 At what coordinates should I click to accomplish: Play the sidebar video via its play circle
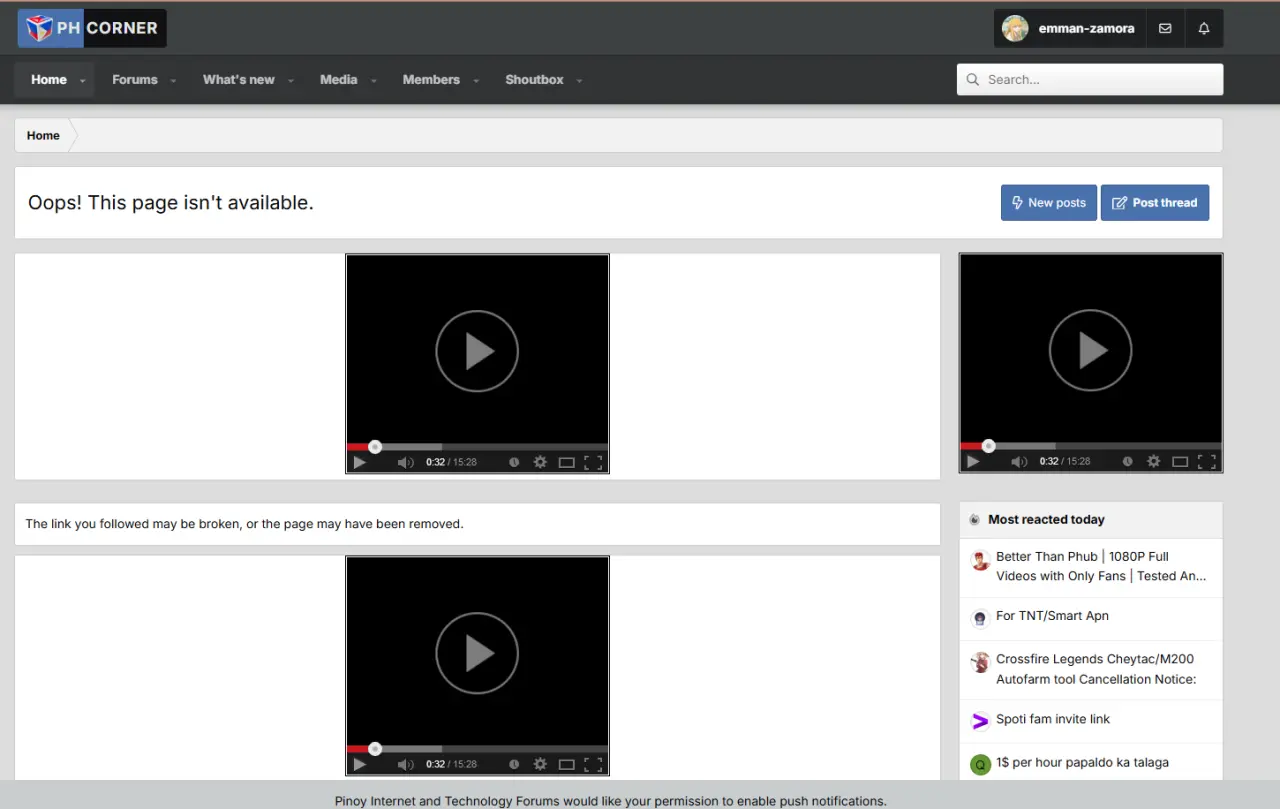[1090, 351]
